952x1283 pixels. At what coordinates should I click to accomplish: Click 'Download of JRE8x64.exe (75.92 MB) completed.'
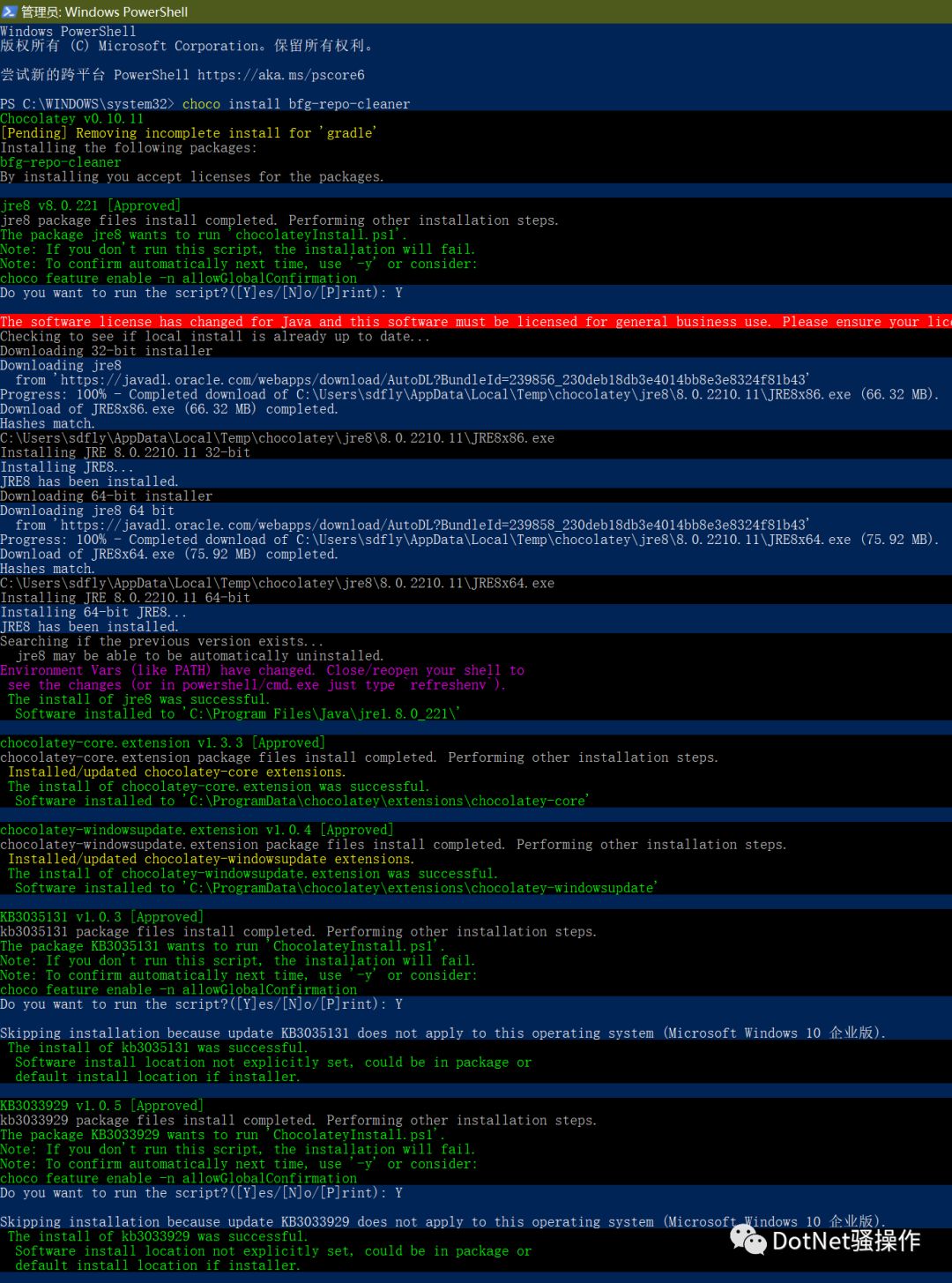coord(169,554)
